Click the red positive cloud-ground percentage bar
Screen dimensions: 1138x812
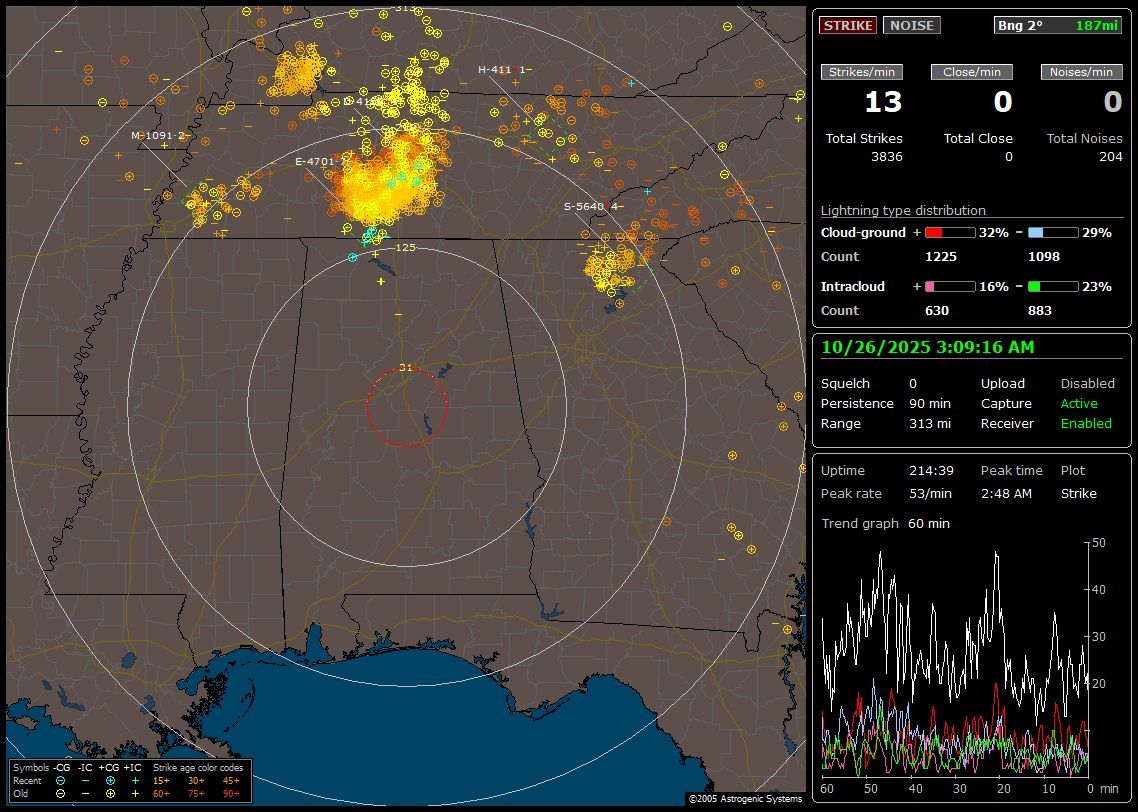pos(949,232)
